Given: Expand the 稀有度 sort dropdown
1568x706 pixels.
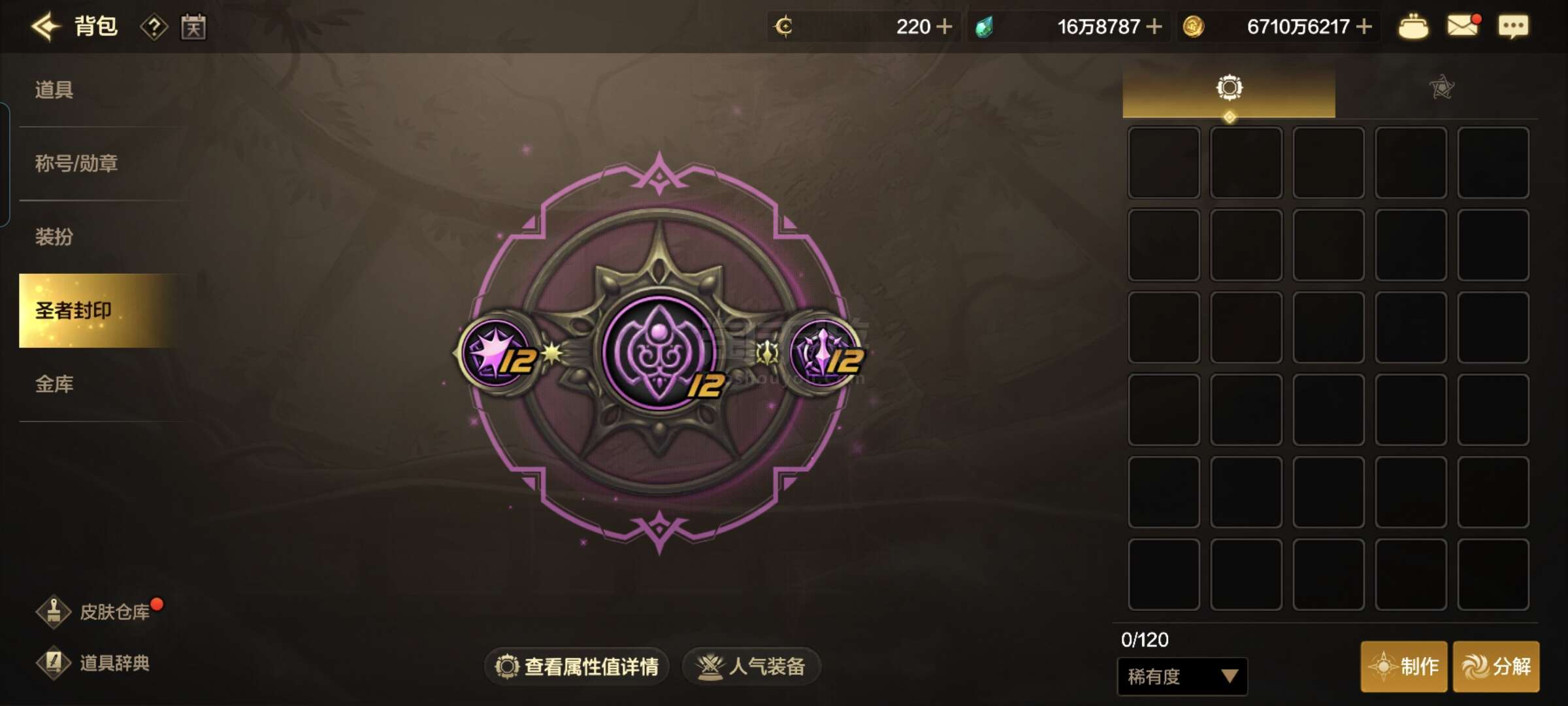Looking at the screenshot, I should pos(1182,676).
